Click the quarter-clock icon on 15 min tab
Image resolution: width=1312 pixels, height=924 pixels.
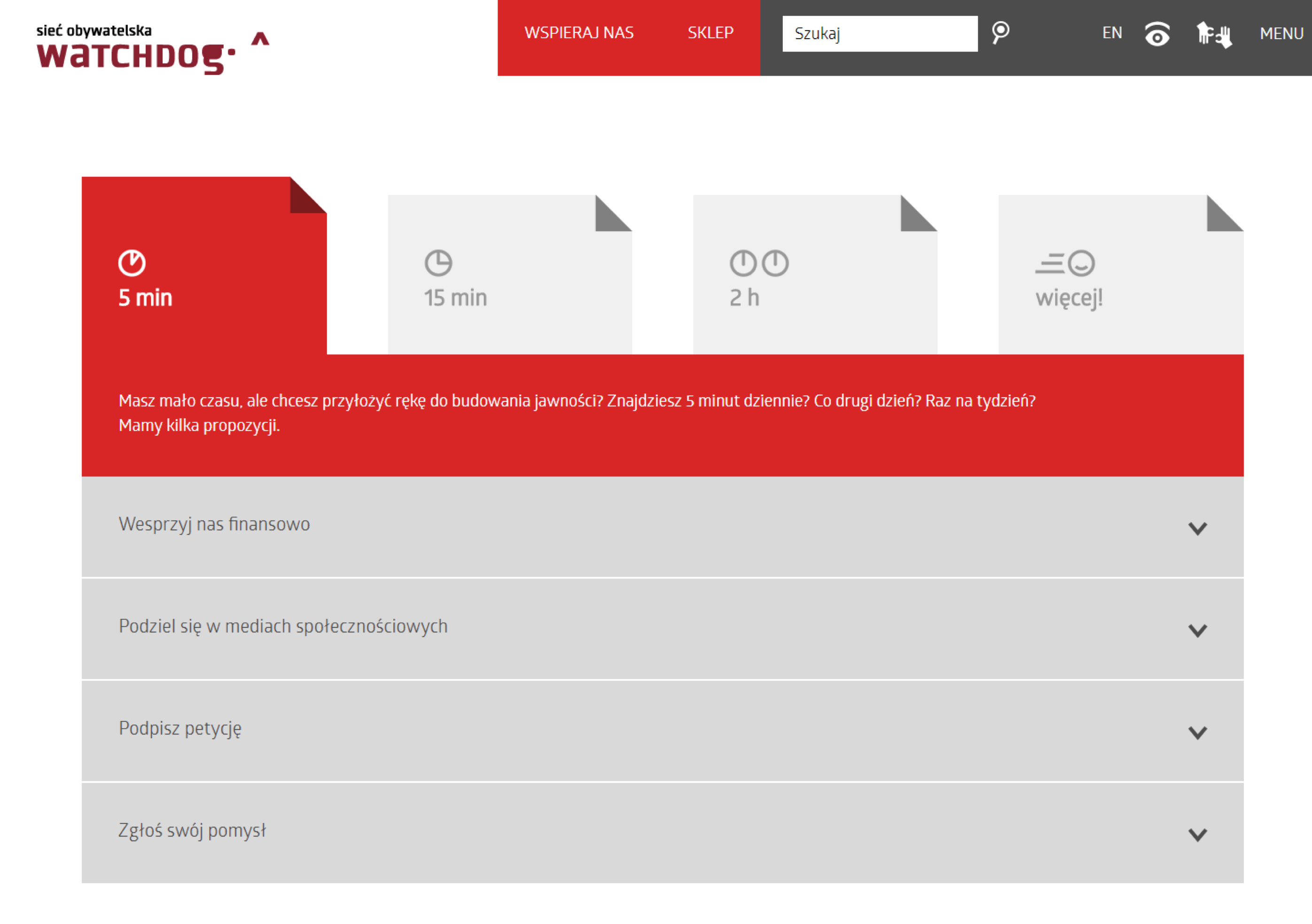[438, 263]
